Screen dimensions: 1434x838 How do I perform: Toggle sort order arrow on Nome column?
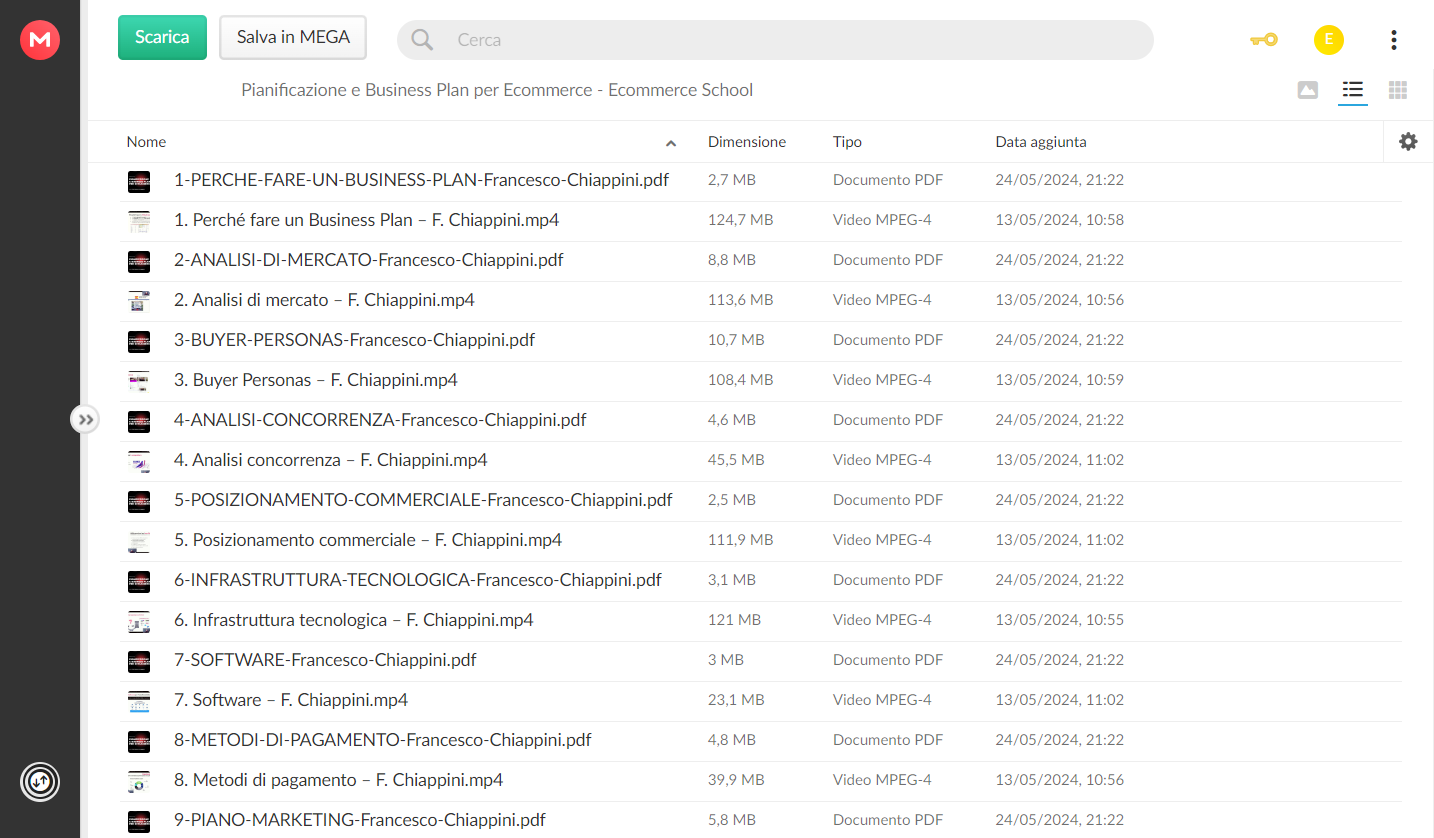pos(671,143)
